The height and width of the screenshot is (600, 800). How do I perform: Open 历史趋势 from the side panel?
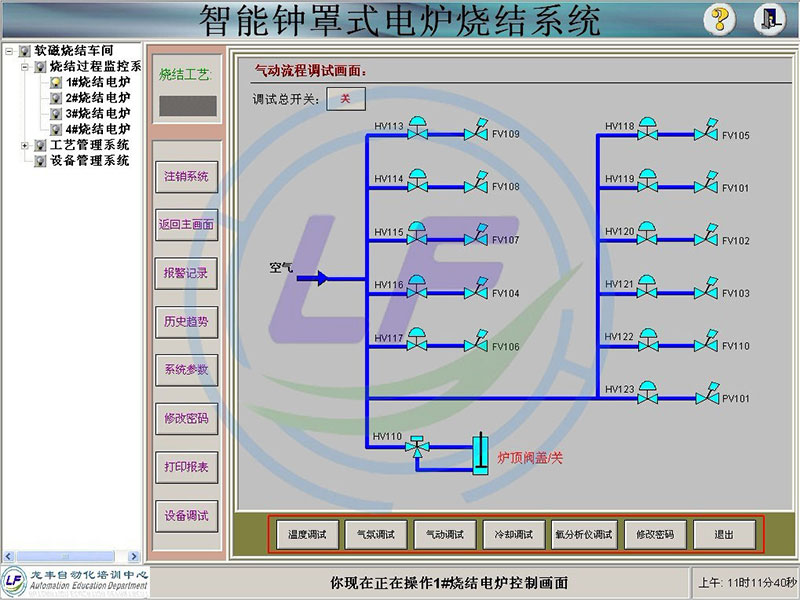pos(186,321)
